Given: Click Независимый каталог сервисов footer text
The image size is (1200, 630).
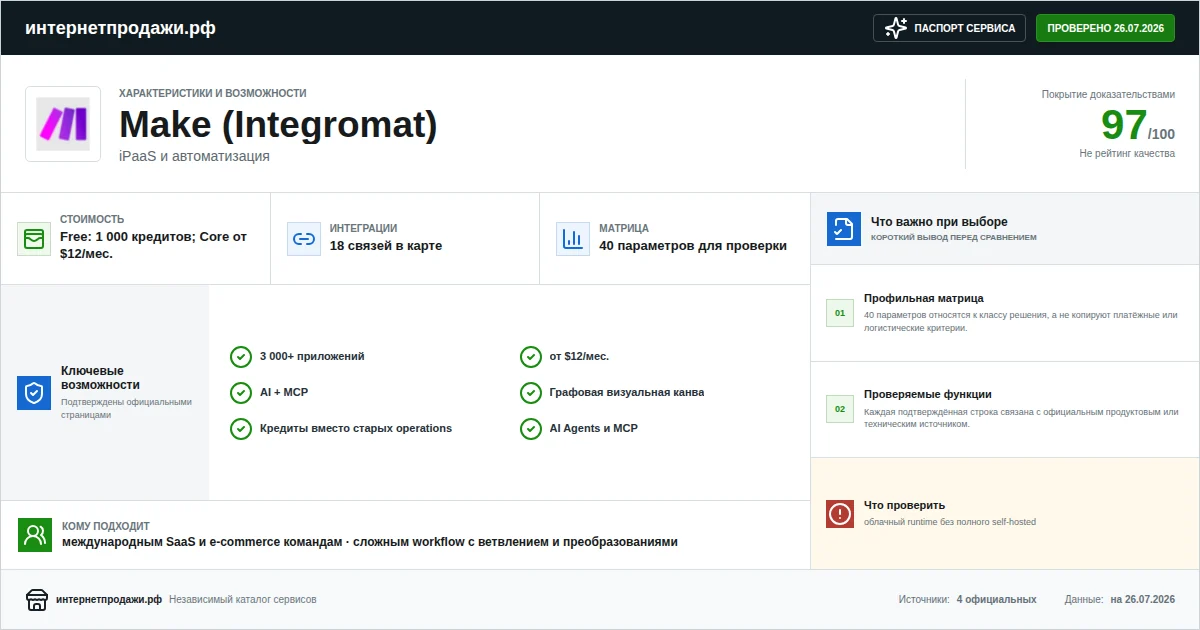Looking at the screenshot, I should [x=243, y=600].
